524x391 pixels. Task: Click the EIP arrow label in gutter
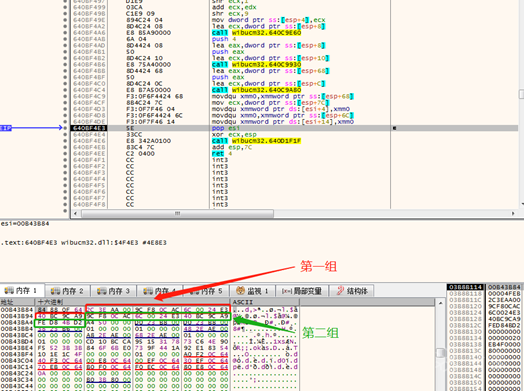tap(6, 128)
